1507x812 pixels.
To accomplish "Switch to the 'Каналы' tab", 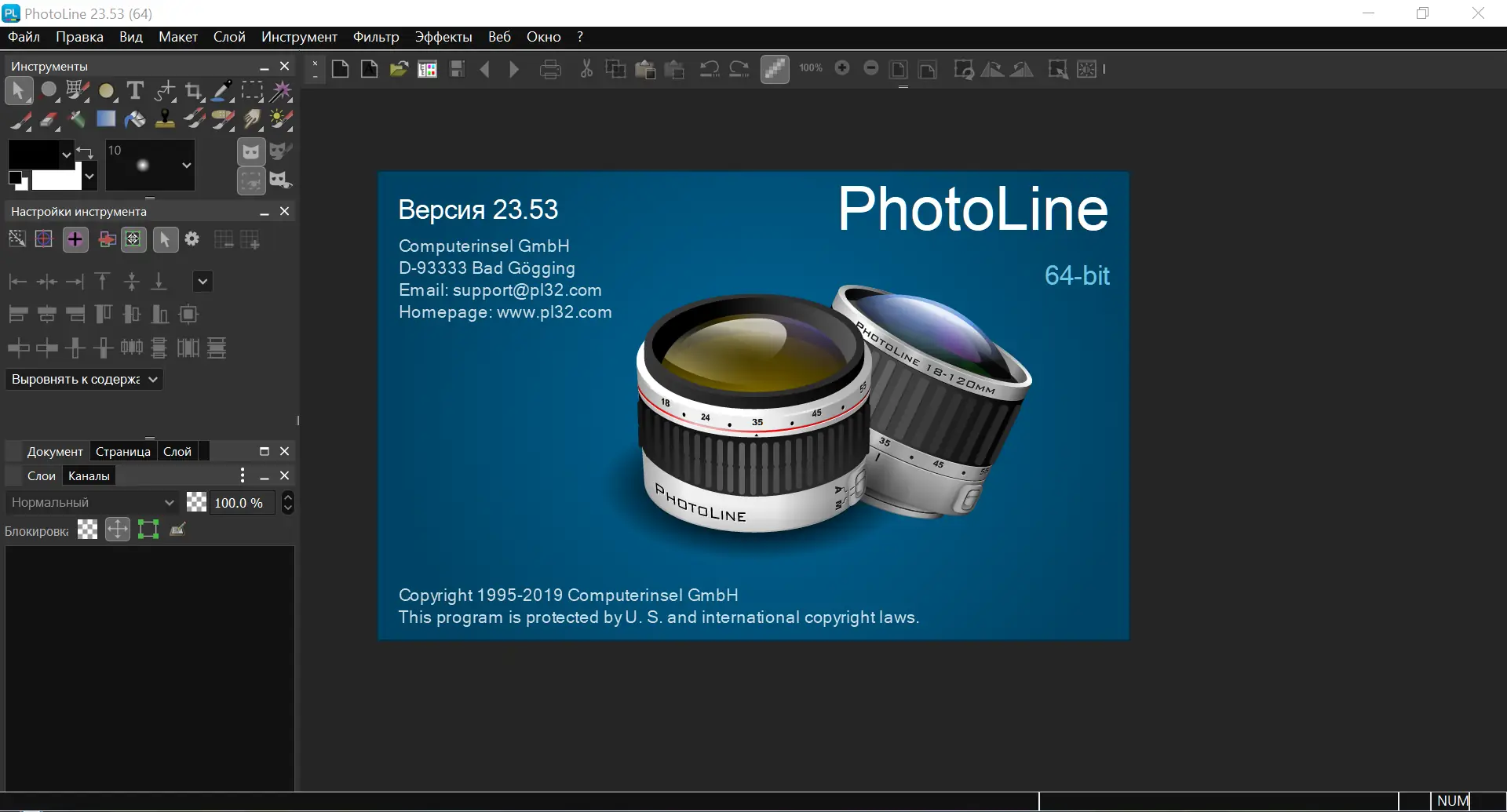I will tap(89, 476).
